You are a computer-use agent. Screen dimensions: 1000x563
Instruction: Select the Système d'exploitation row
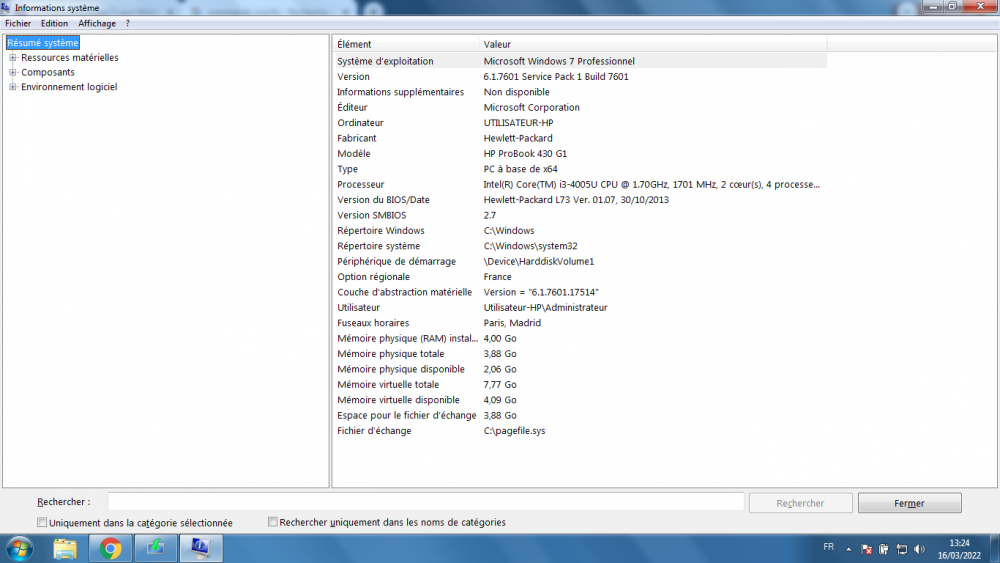point(580,61)
